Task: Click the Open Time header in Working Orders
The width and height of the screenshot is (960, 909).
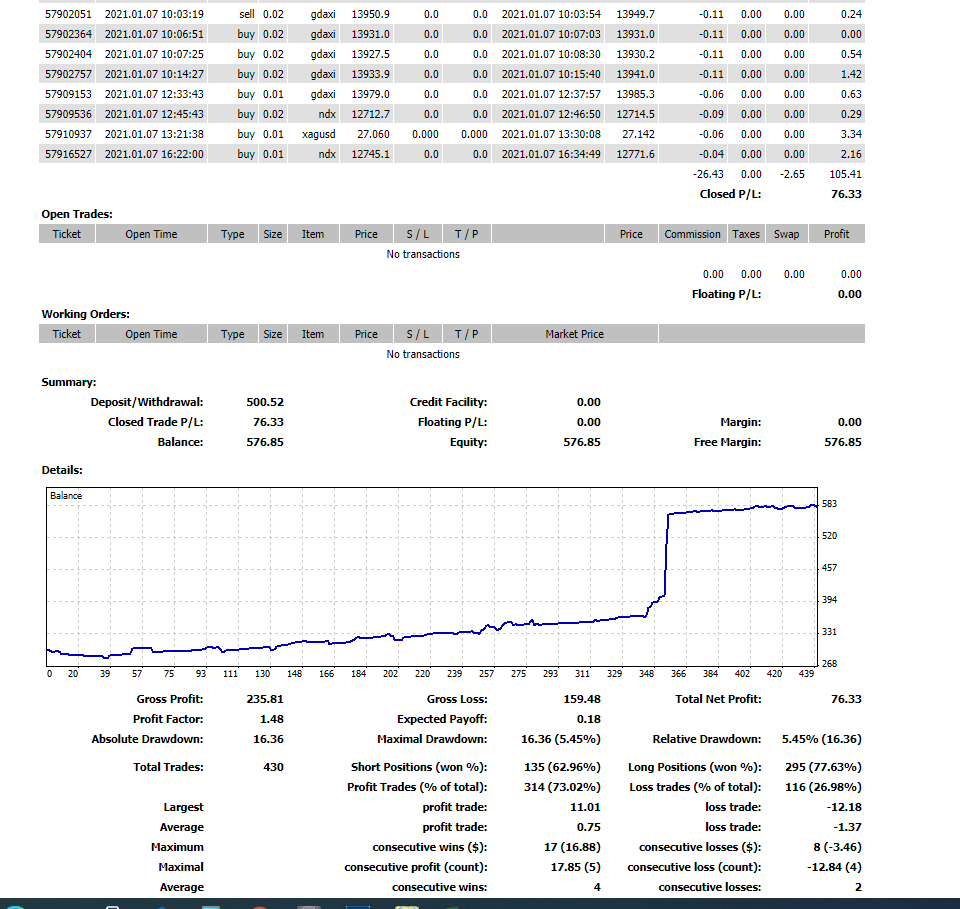Action: [151, 334]
